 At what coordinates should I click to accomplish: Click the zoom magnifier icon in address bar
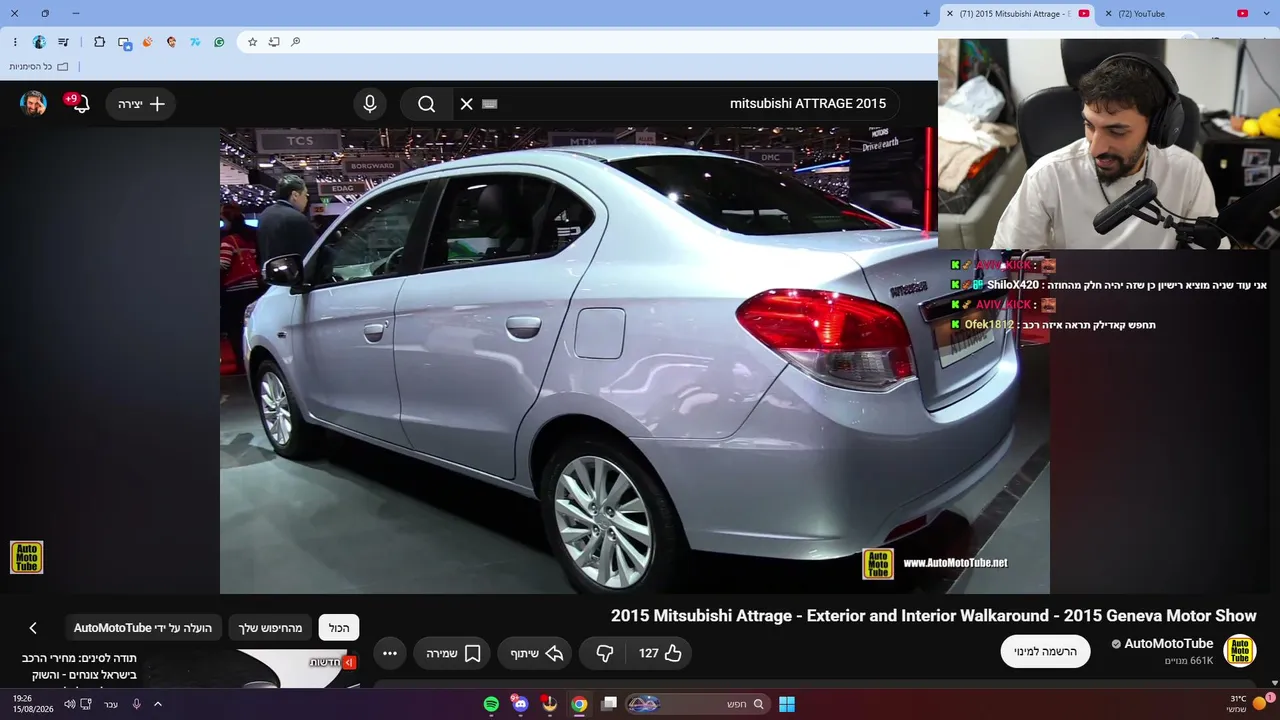click(296, 42)
